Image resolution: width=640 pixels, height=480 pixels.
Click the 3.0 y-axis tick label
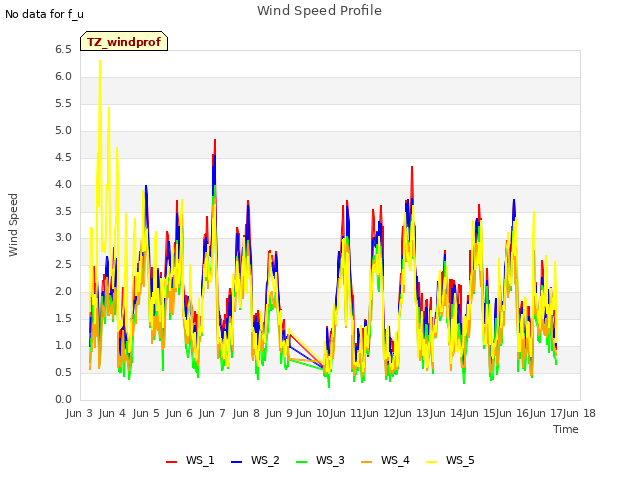63,238
